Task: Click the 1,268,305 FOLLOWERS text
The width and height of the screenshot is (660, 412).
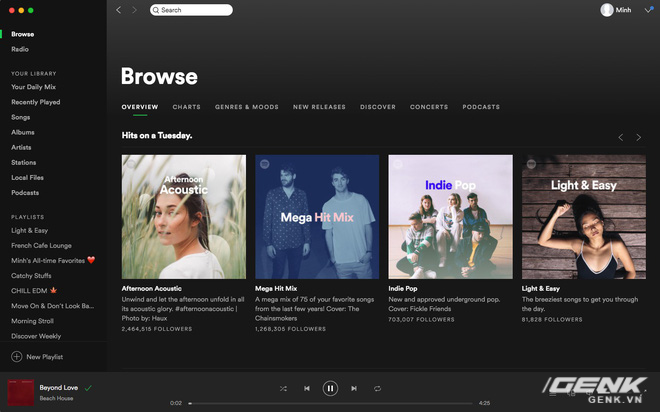Action: click(290, 329)
